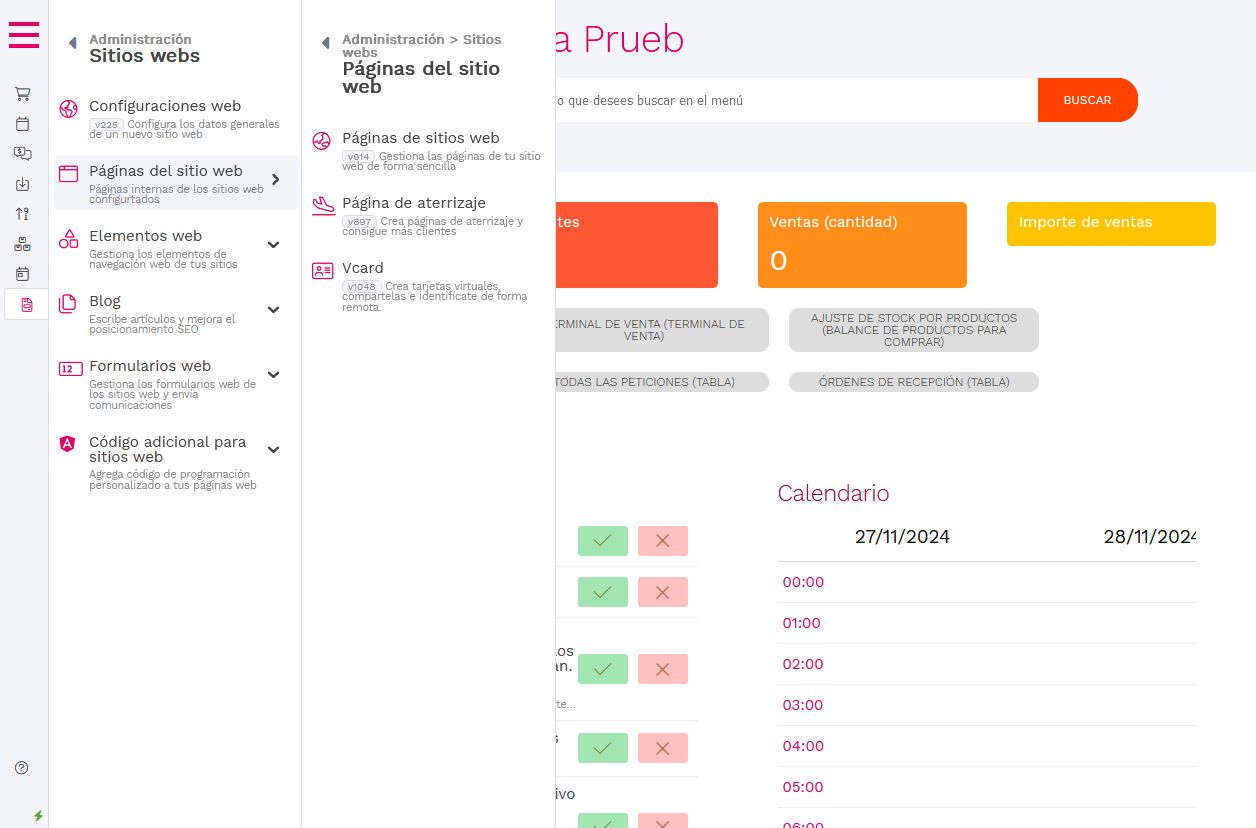The width and height of the screenshot is (1256, 828).
Task: Click the second row green checkmark button
Action: [602, 592]
